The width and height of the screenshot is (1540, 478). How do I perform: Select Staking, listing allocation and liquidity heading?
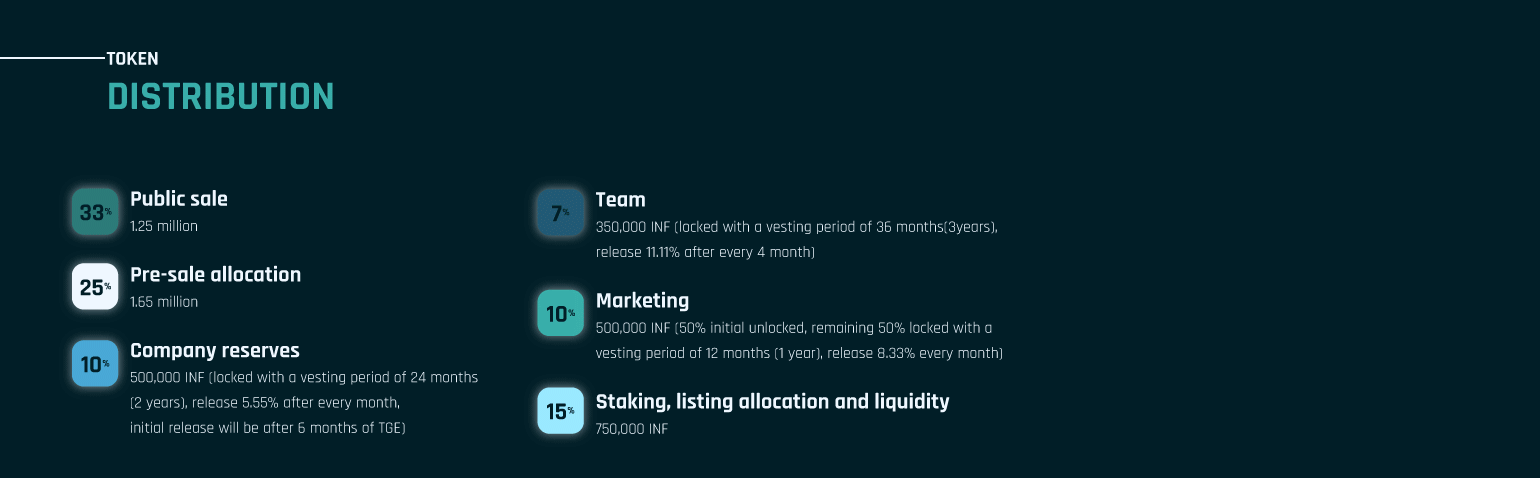773,401
